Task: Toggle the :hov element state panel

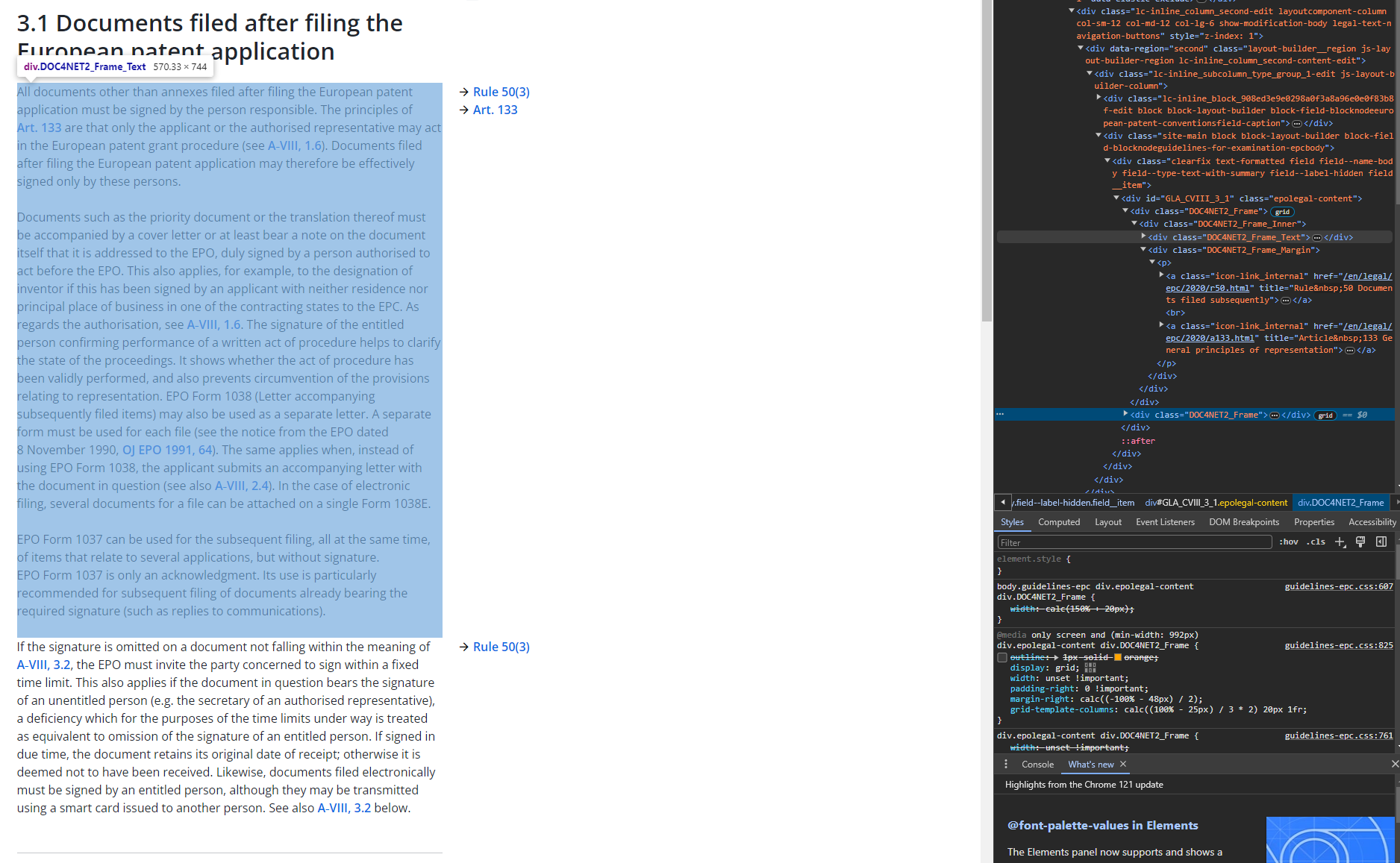Action: [1289, 542]
